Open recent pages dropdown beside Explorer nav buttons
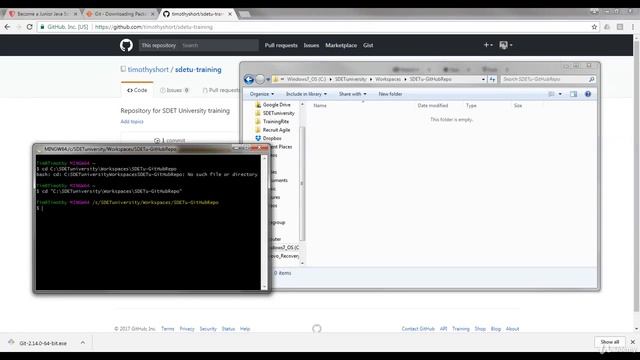The width and height of the screenshot is (640, 360). (x=268, y=79)
